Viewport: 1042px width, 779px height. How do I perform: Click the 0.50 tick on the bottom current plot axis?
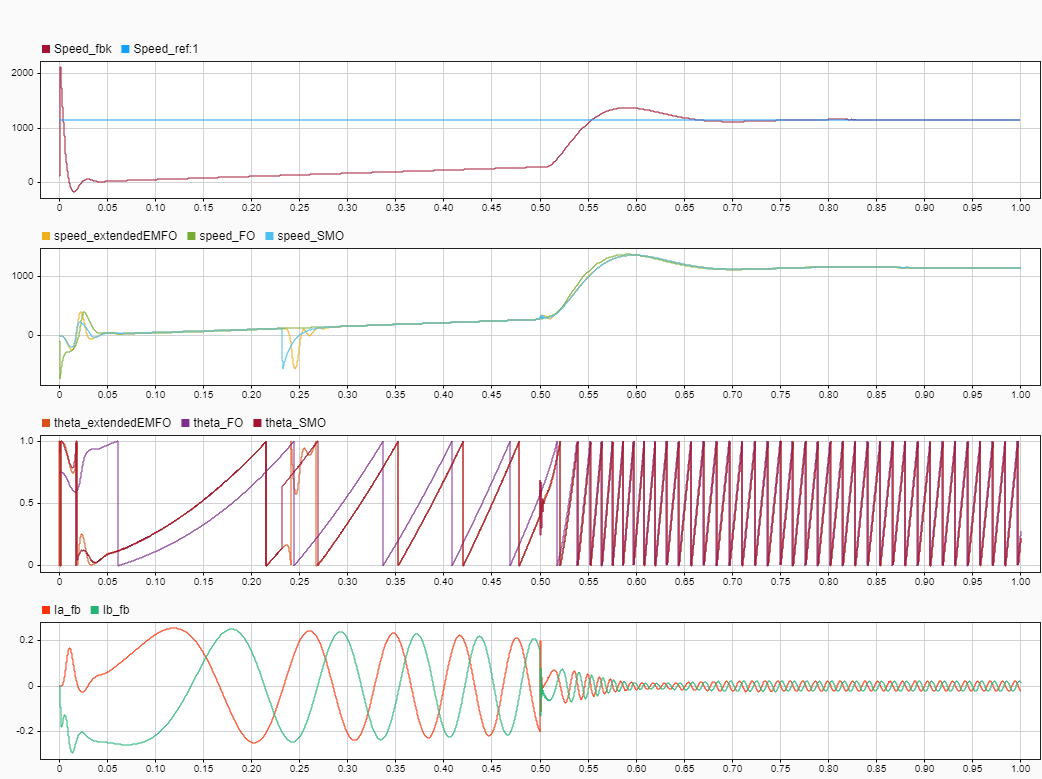click(540, 768)
